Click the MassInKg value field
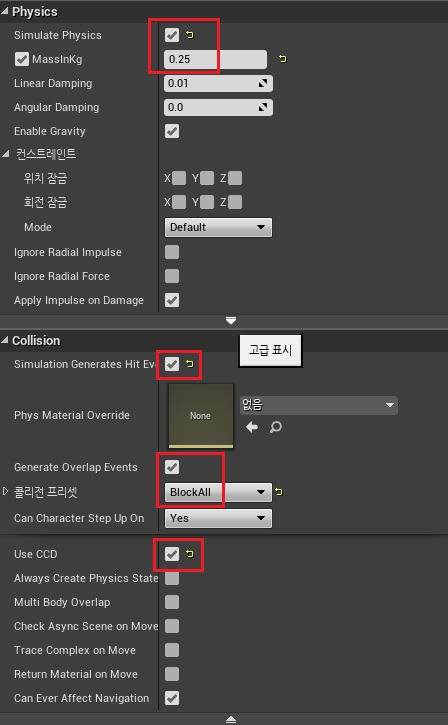This screenshot has width=448, height=725. (215, 59)
